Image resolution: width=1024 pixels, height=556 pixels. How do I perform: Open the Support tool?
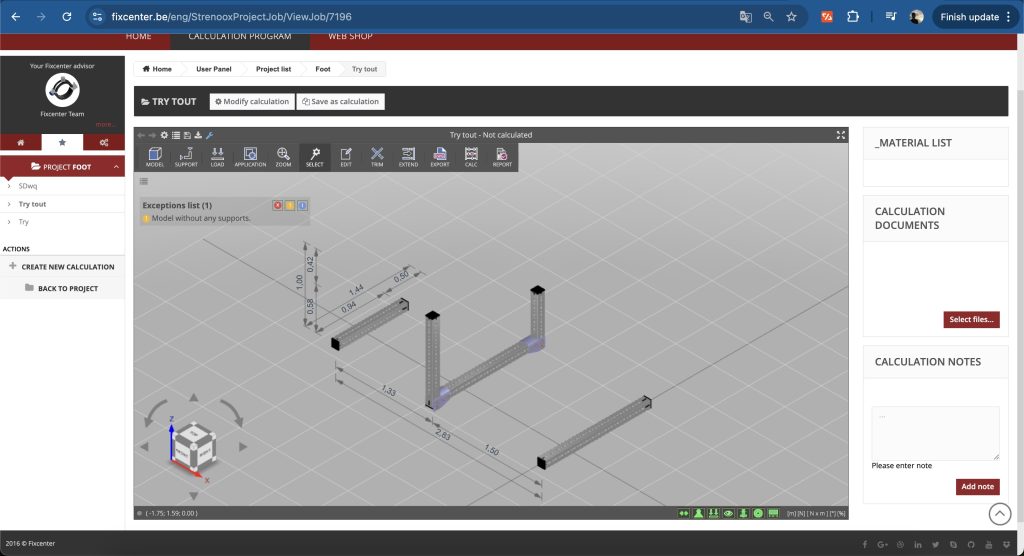[186, 157]
